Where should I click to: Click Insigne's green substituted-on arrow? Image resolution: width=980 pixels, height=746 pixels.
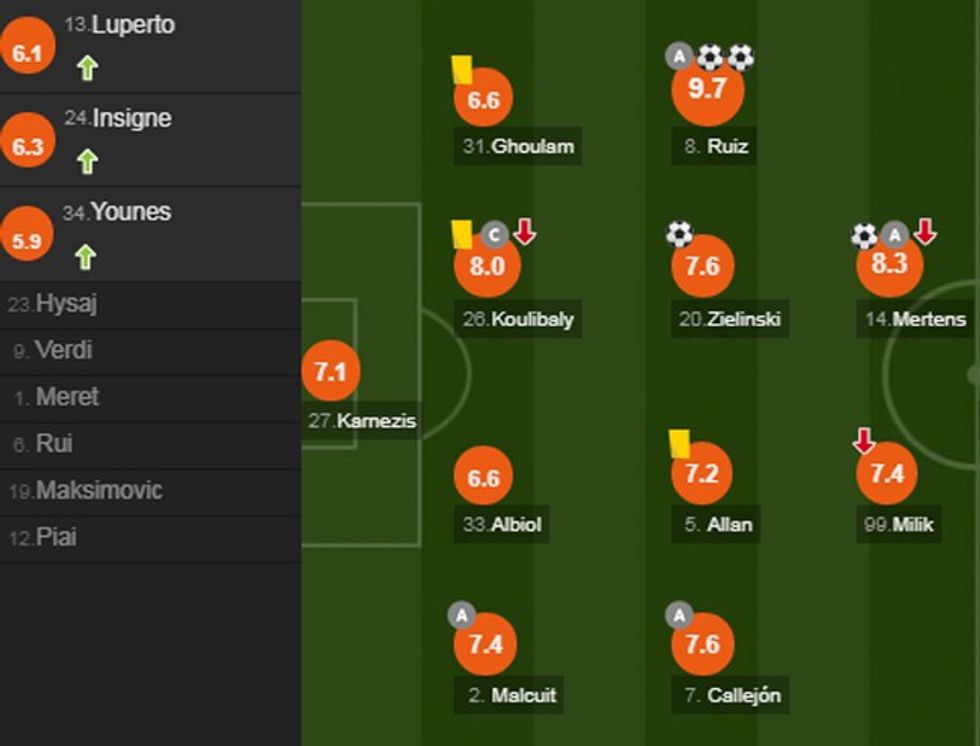87,161
